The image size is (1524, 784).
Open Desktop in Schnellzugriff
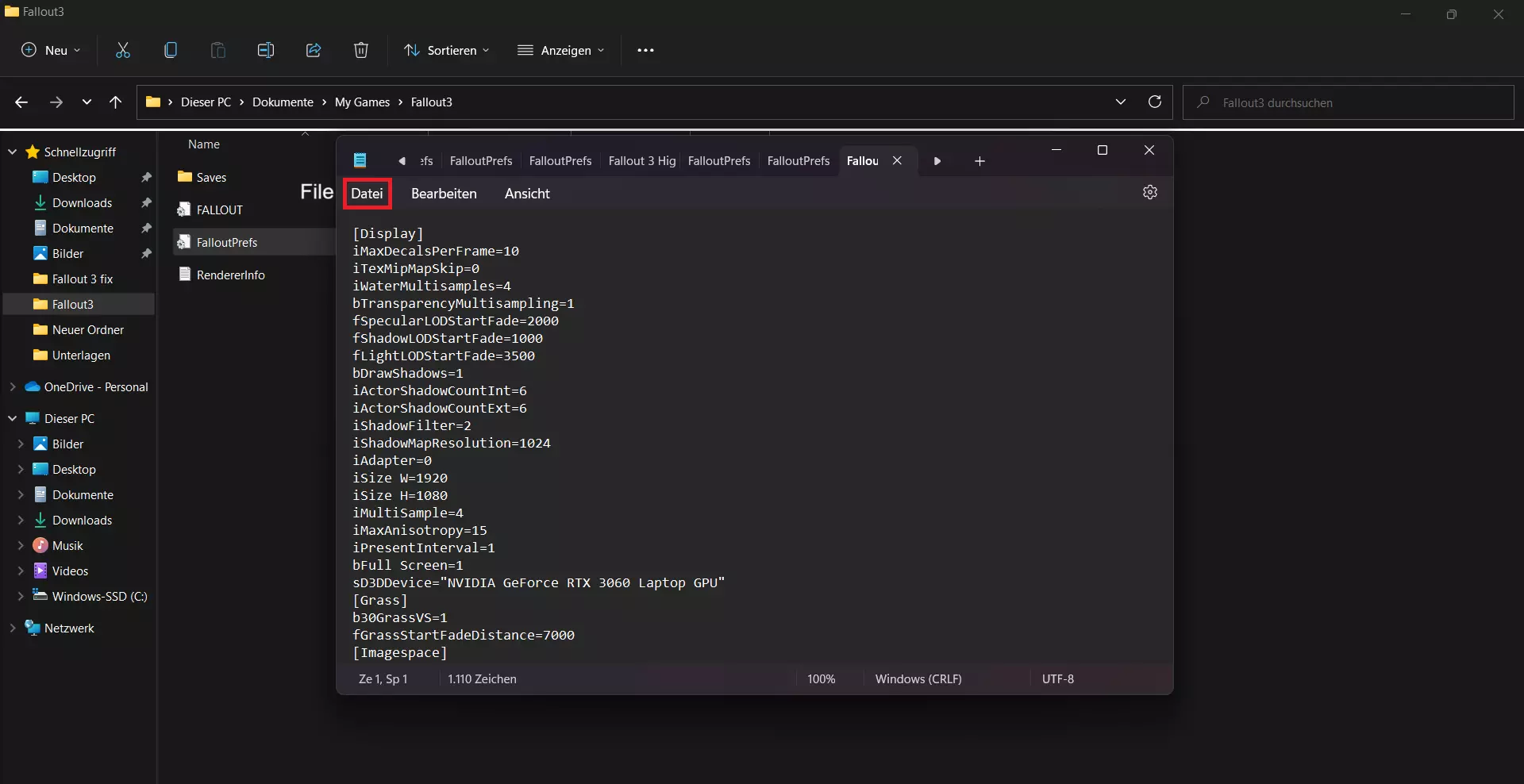coord(74,177)
